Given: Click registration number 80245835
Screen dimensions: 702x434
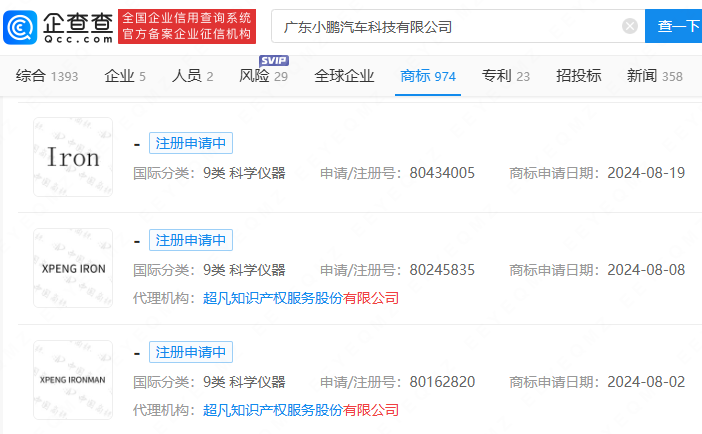Looking at the screenshot, I should coord(442,270).
